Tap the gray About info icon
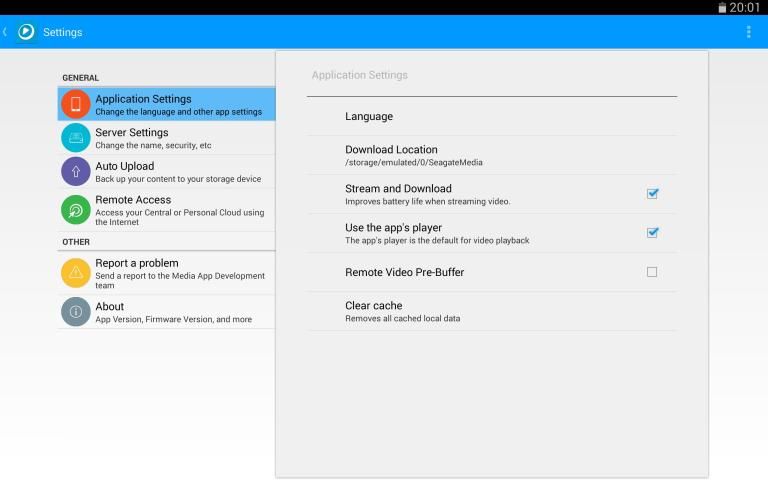The height and width of the screenshot is (480, 768). [x=76, y=312]
